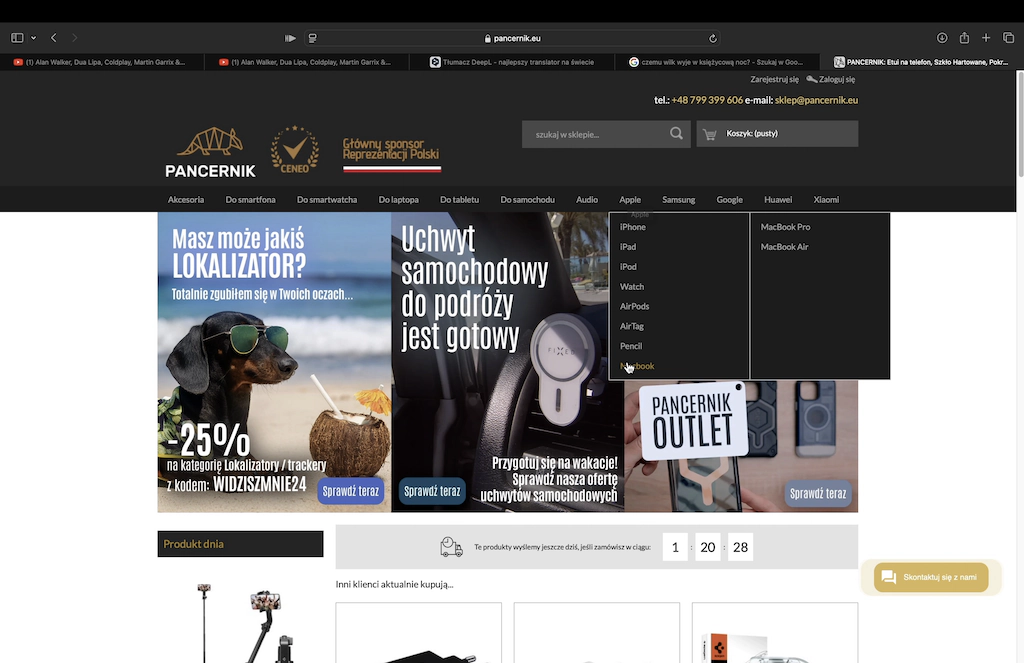Select AirPods in the Apple dropdown

point(634,306)
